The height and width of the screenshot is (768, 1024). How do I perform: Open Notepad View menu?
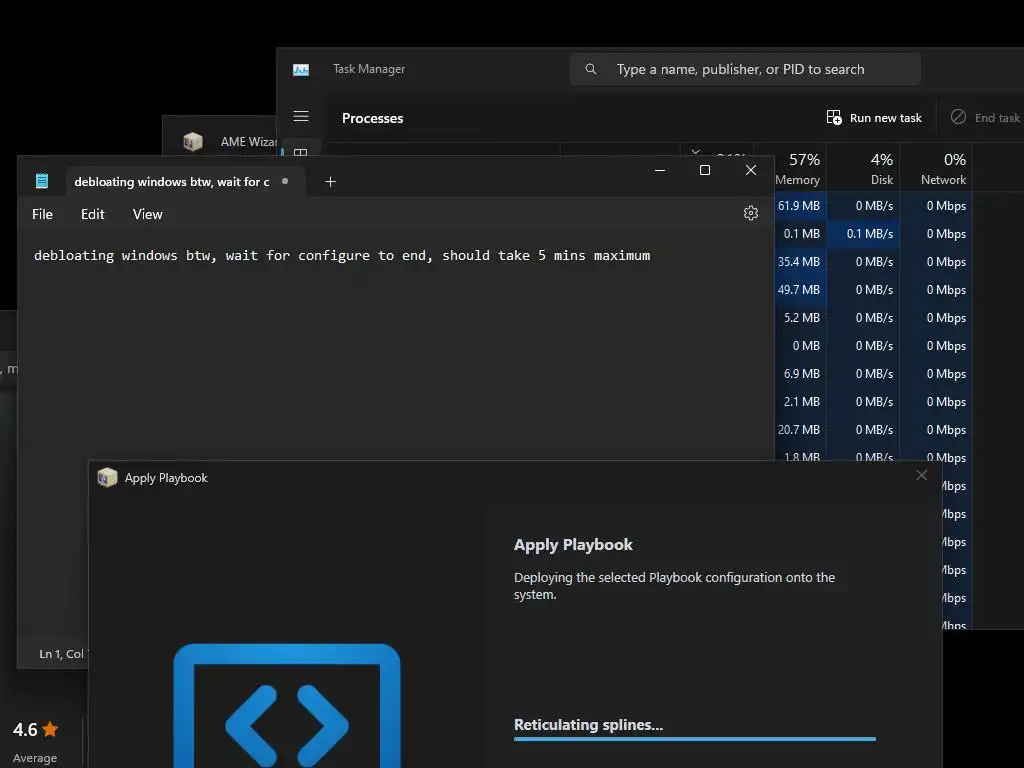tap(148, 214)
